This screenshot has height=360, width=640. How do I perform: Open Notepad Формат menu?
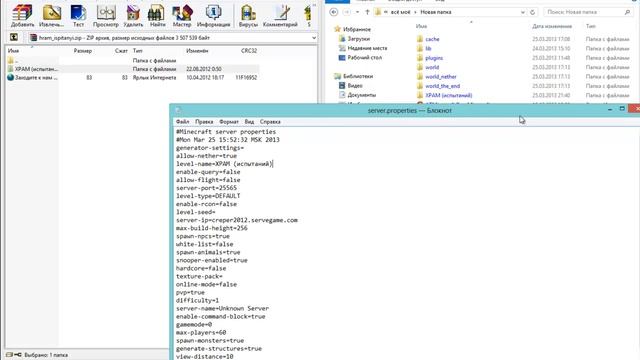point(229,122)
